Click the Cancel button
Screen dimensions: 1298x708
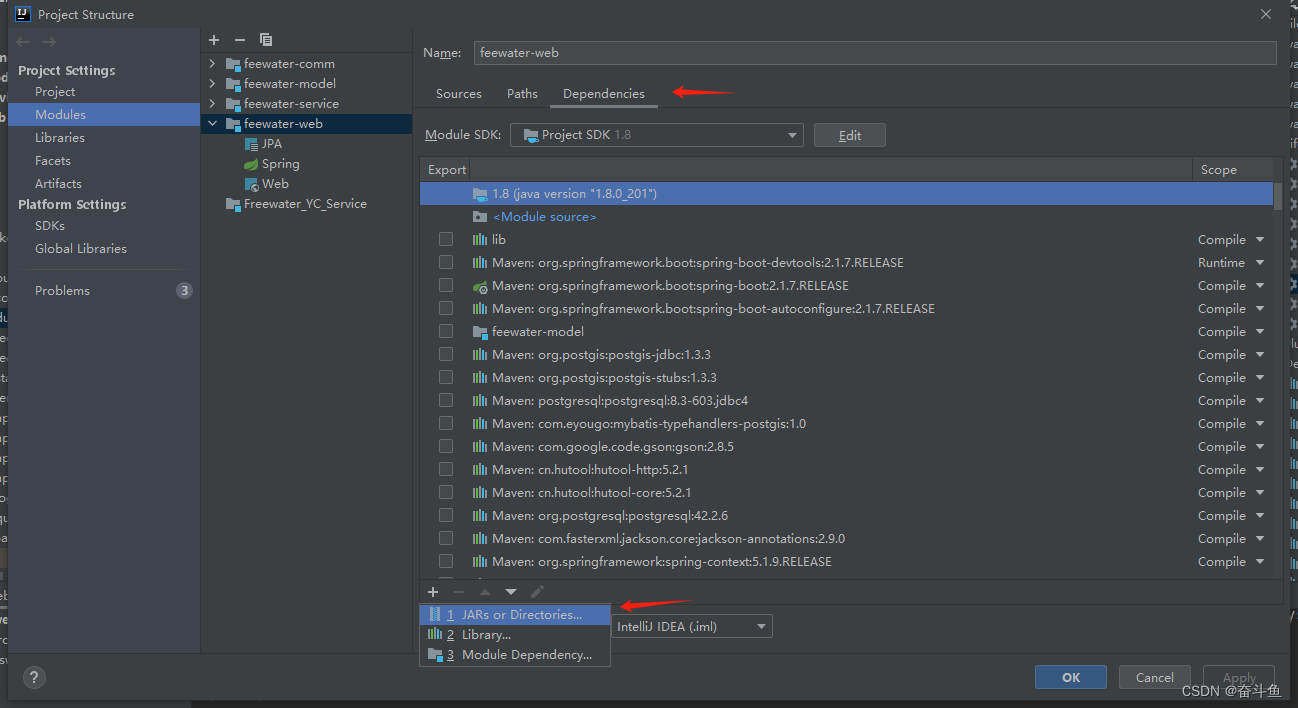[1155, 677]
